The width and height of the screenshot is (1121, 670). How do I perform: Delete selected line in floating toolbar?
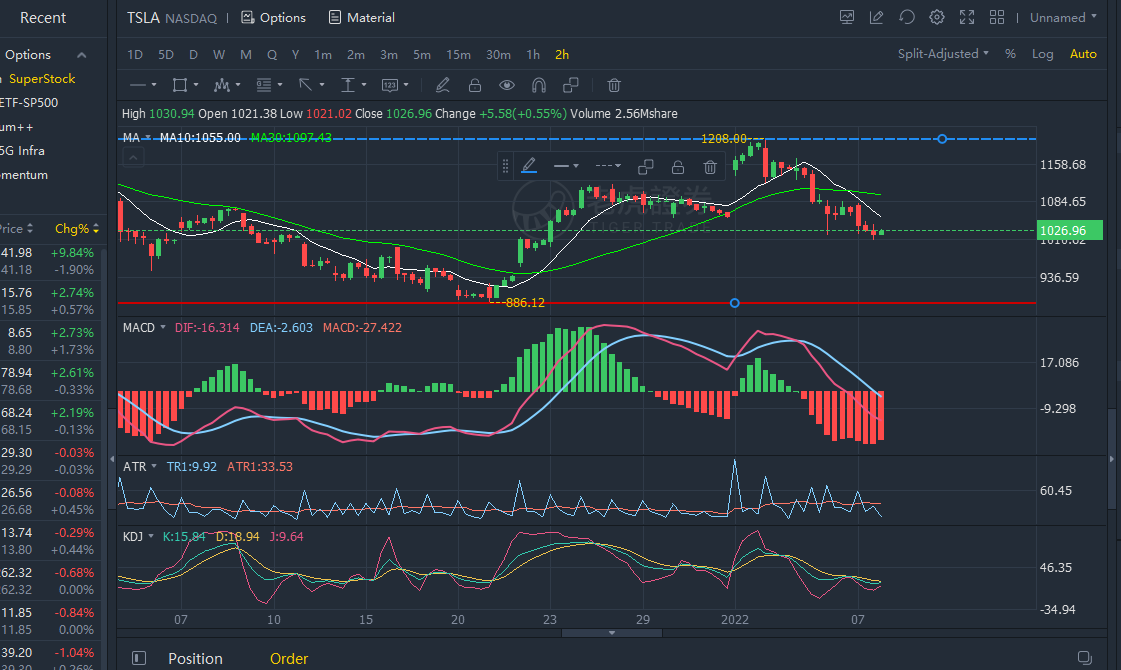pyautogui.click(x=710, y=167)
